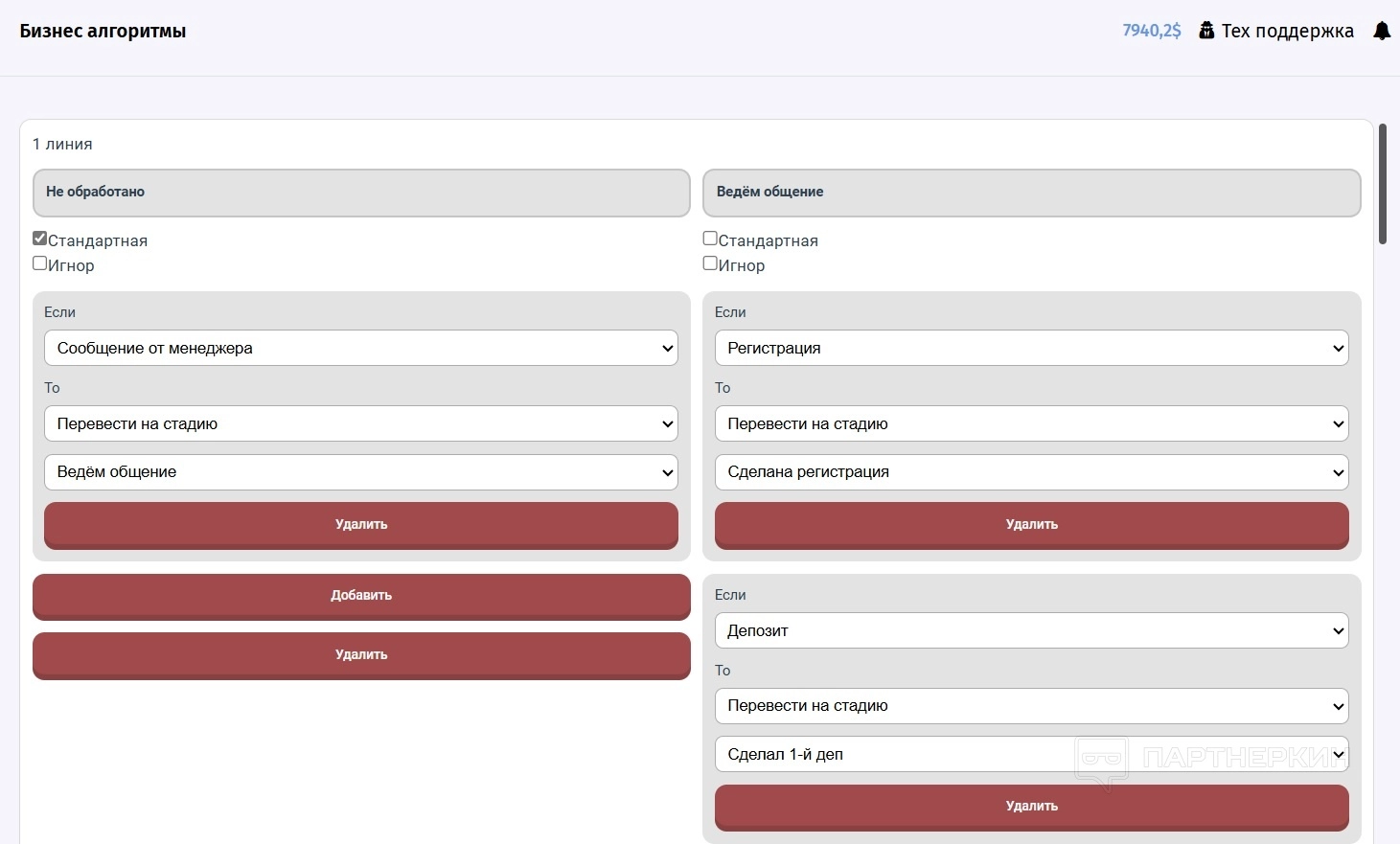Click the Добавить button

(x=361, y=596)
